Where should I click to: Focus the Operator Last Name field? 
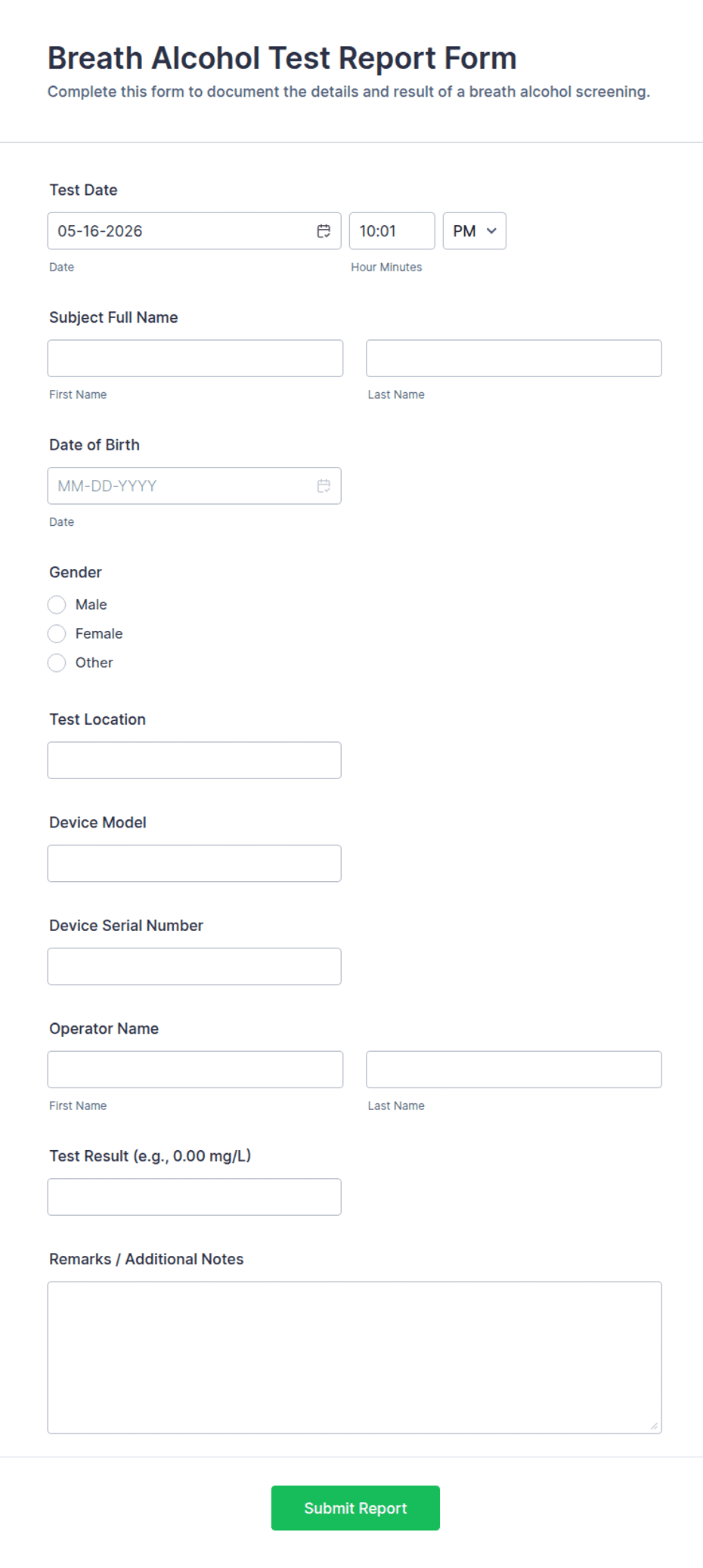(x=514, y=1069)
